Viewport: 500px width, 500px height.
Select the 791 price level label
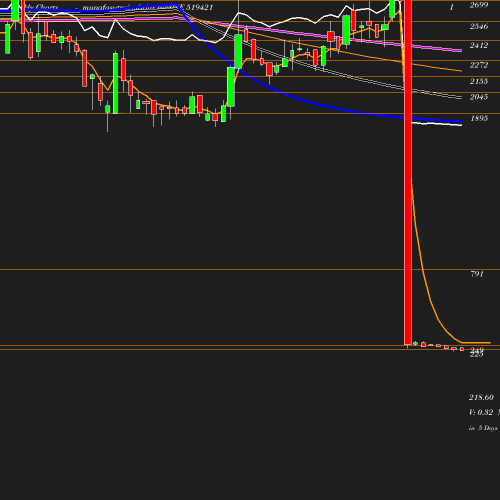[x=477, y=274]
